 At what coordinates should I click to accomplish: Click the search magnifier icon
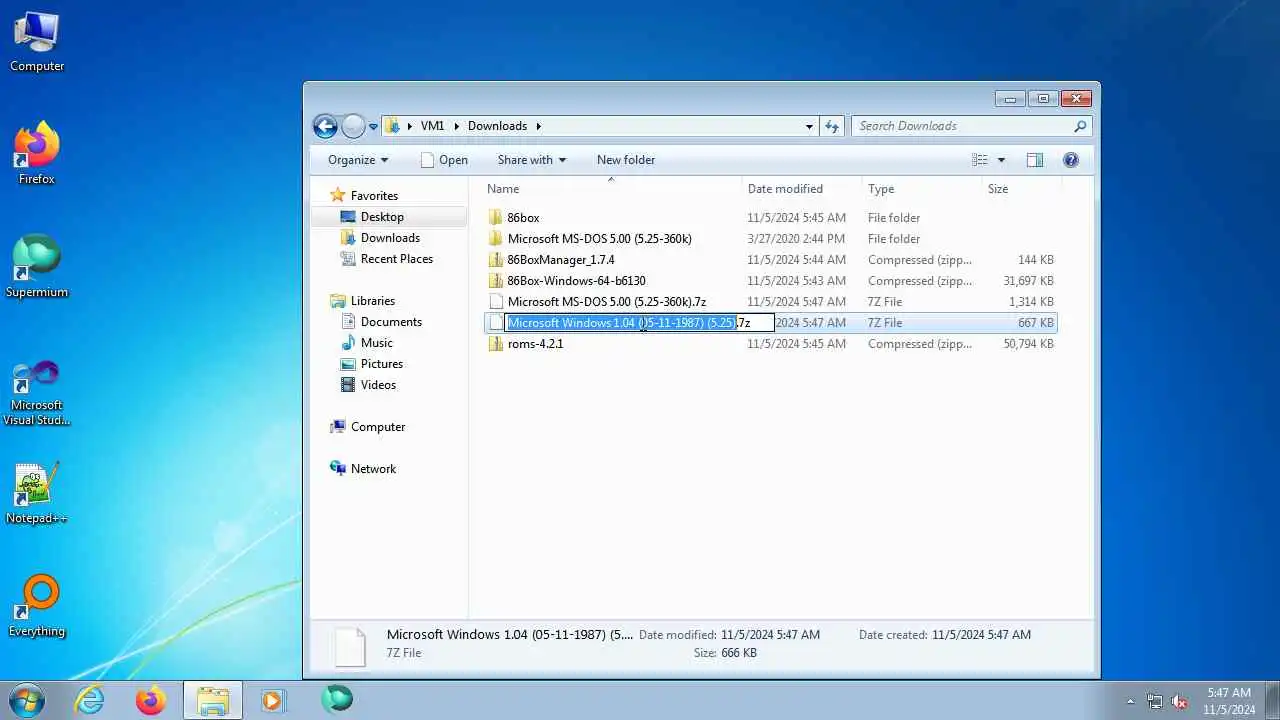1080,126
